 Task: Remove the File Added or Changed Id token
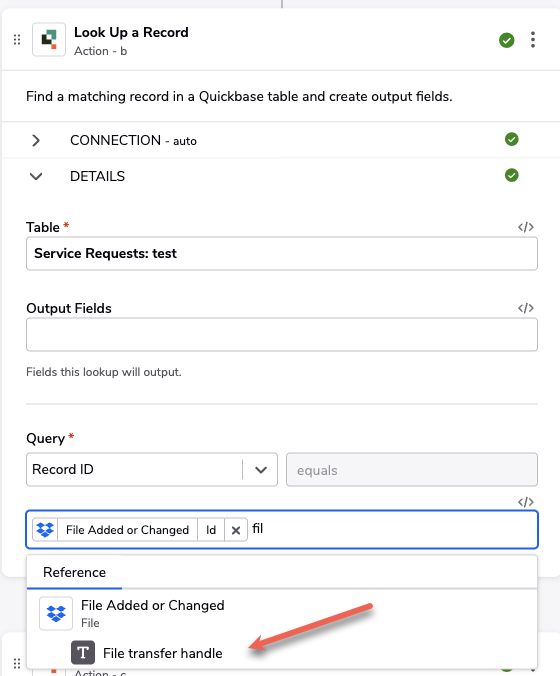pyautogui.click(x=235, y=530)
